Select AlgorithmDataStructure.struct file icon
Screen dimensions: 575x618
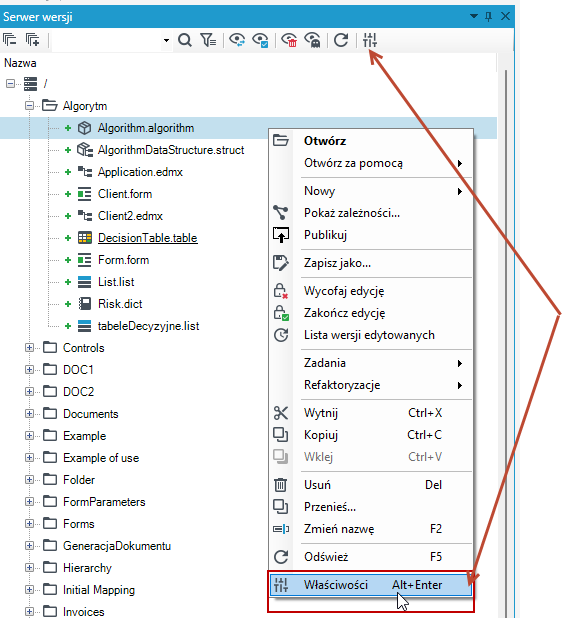84,150
